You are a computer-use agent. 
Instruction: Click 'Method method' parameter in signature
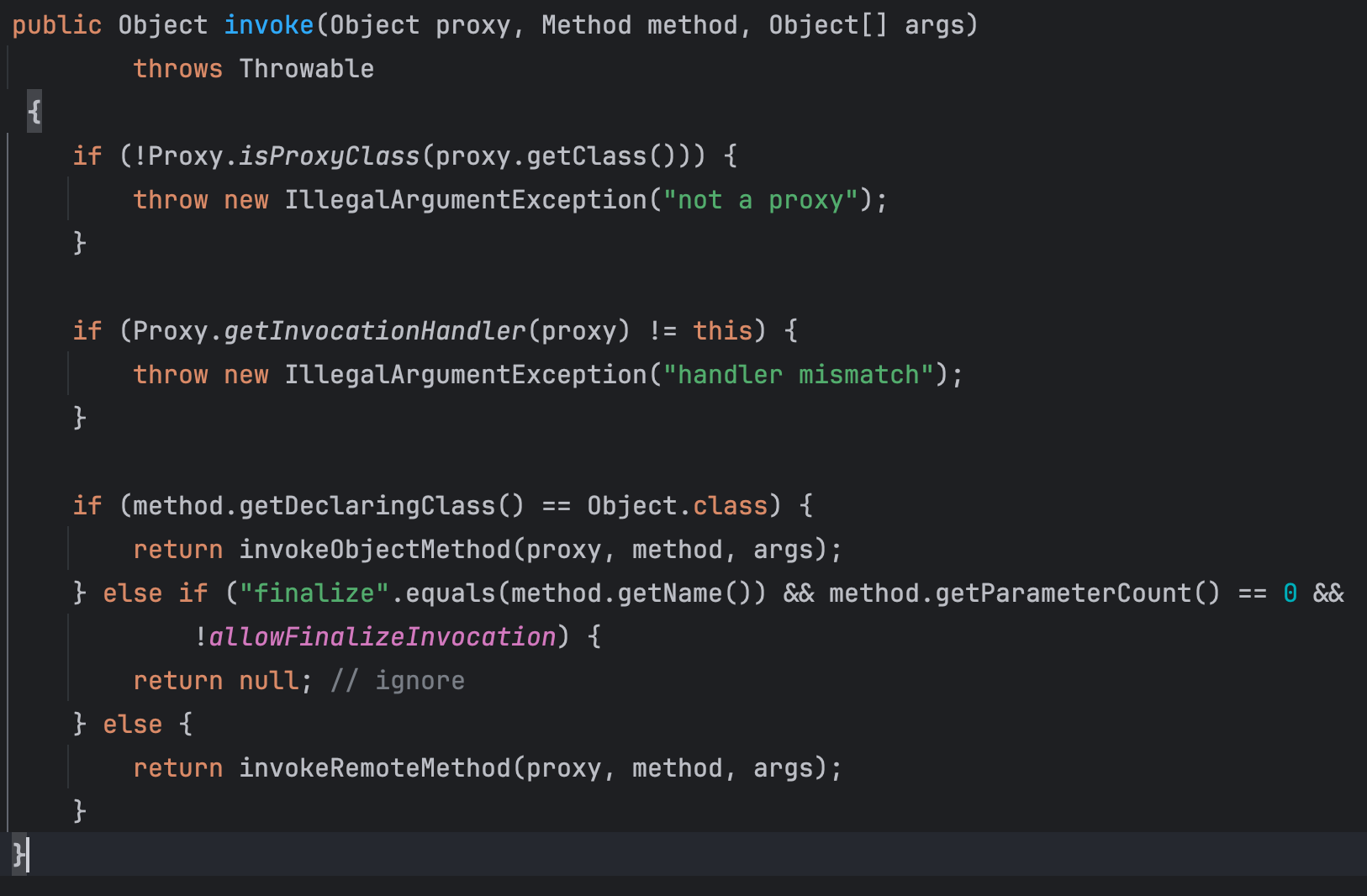tap(640, 25)
